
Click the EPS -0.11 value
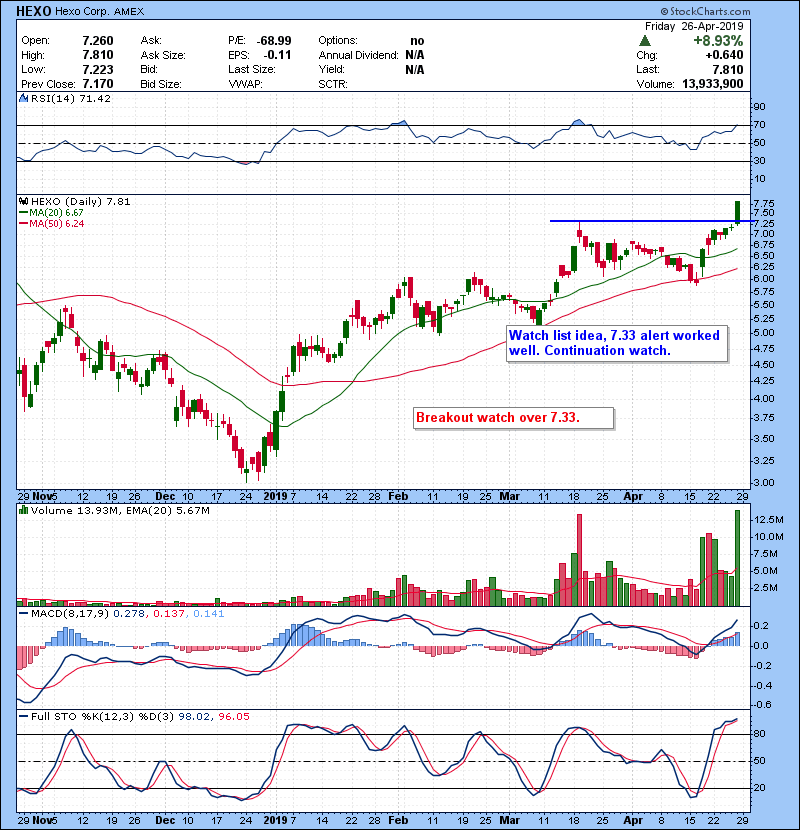(276, 55)
